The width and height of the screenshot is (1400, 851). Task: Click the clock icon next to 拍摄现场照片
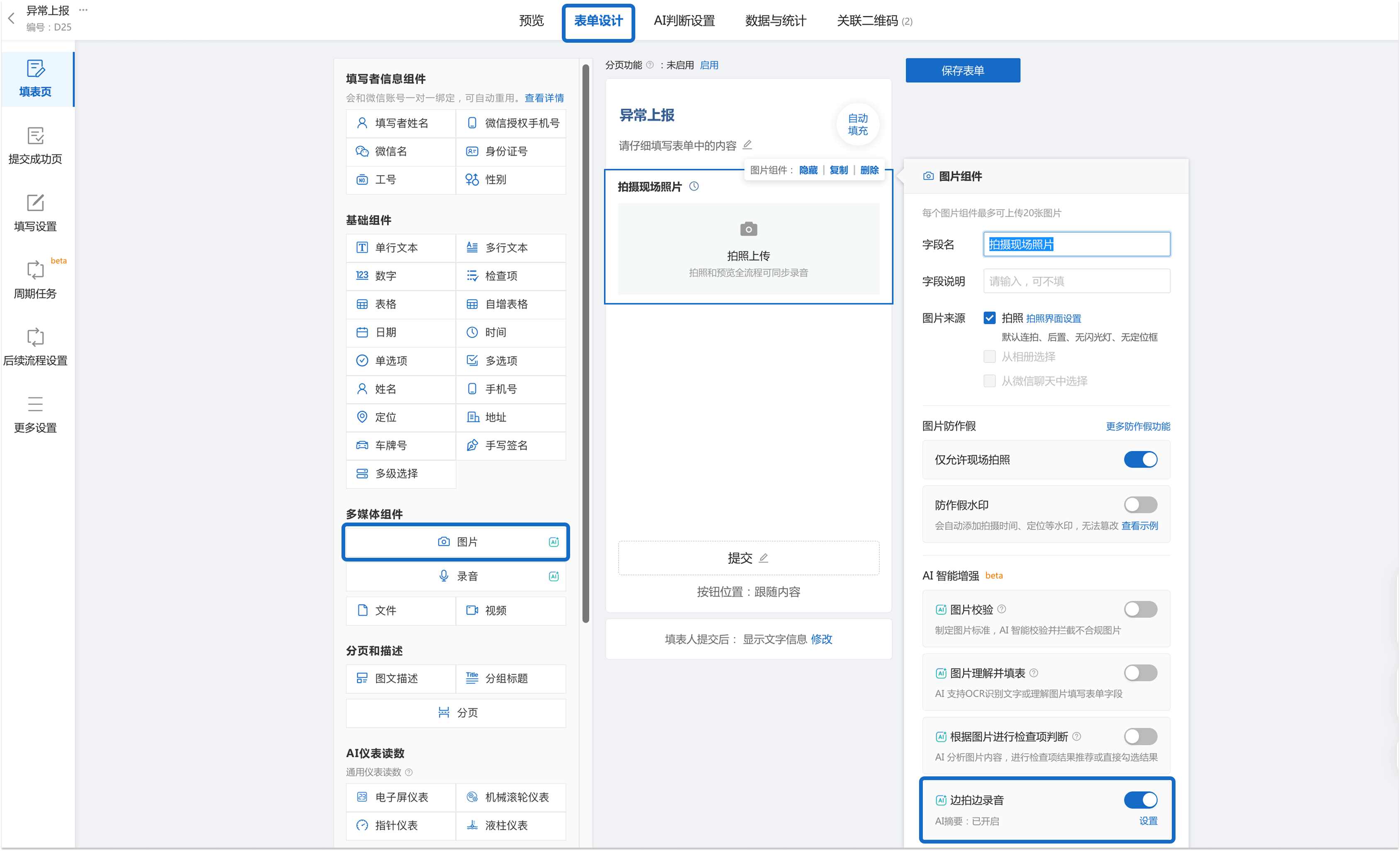[x=694, y=186]
